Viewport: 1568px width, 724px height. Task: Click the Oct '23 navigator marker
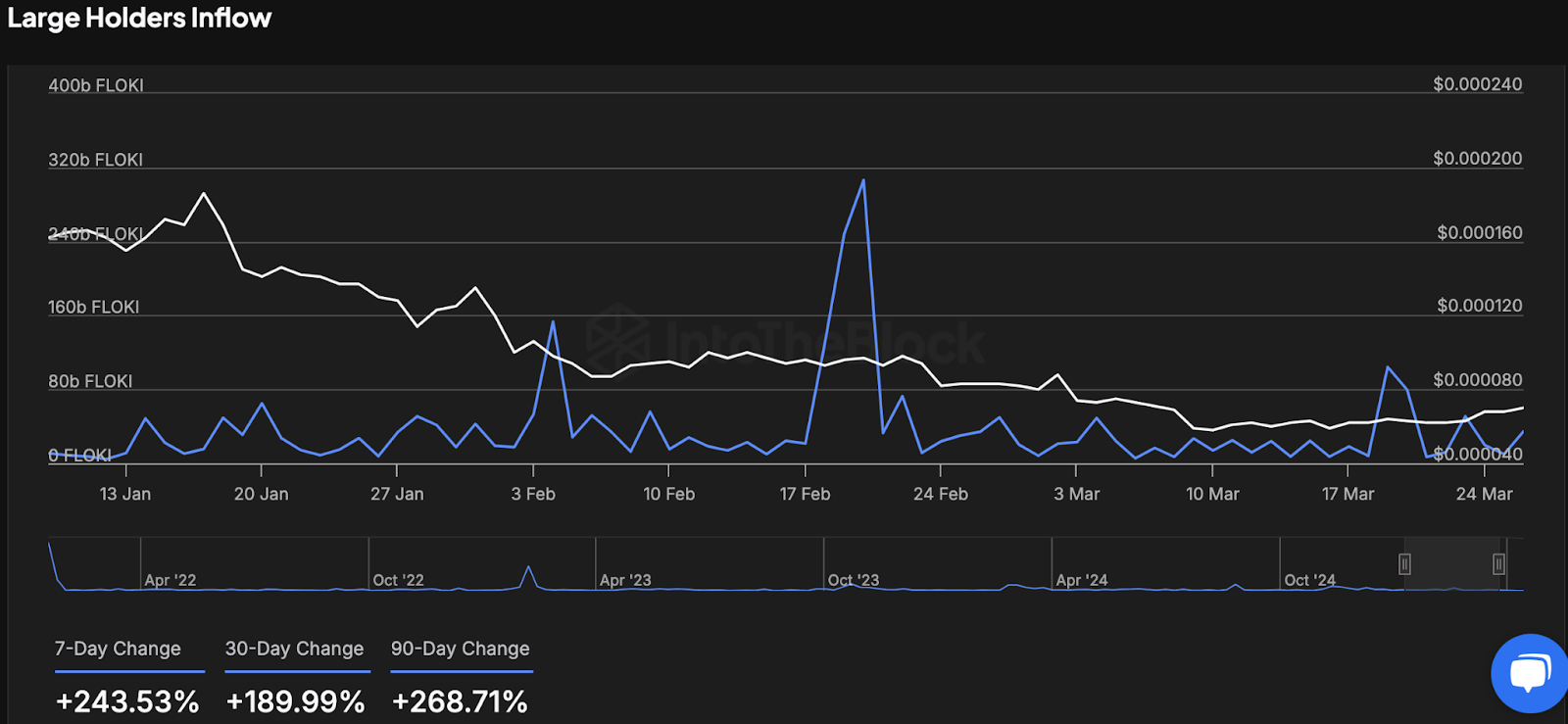tap(854, 580)
